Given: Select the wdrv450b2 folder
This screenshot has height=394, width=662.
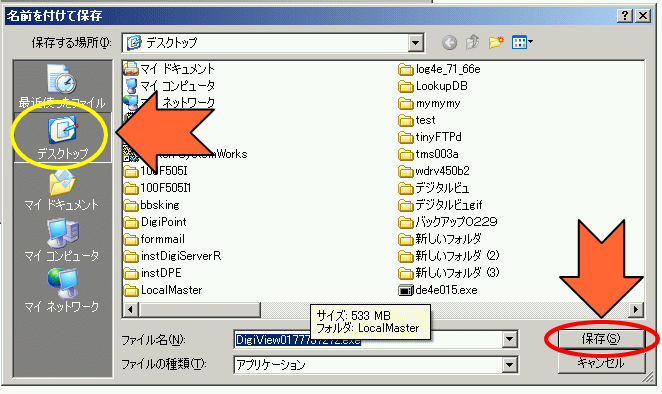Looking at the screenshot, I should tap(434, 171).
